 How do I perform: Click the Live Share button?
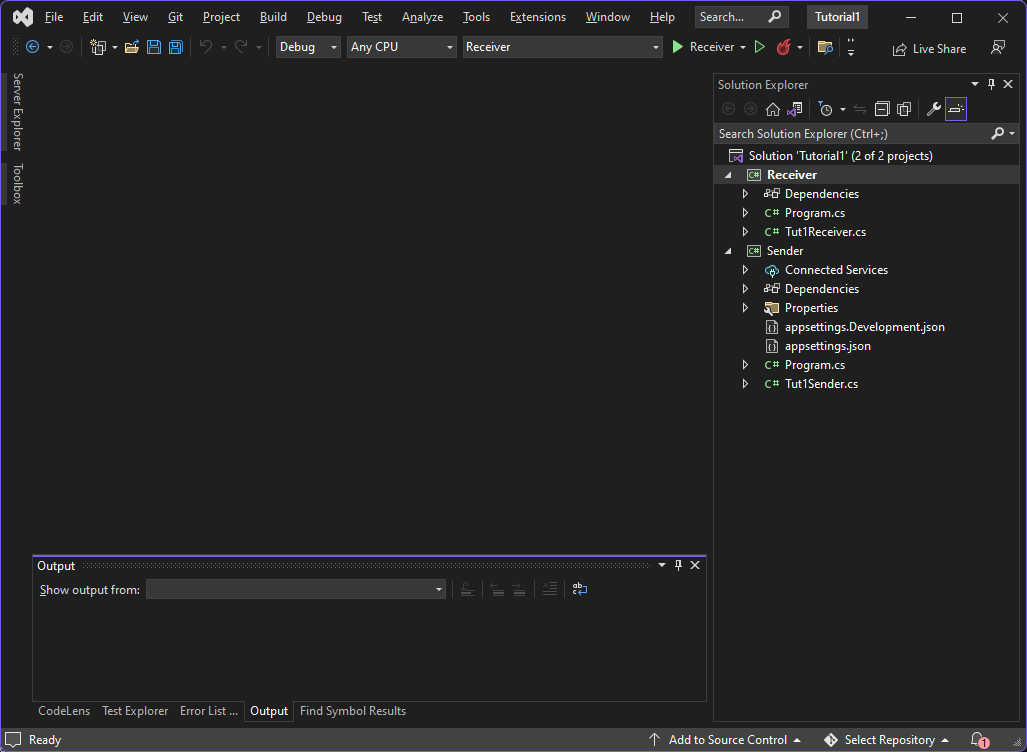[x=929, y=48]
